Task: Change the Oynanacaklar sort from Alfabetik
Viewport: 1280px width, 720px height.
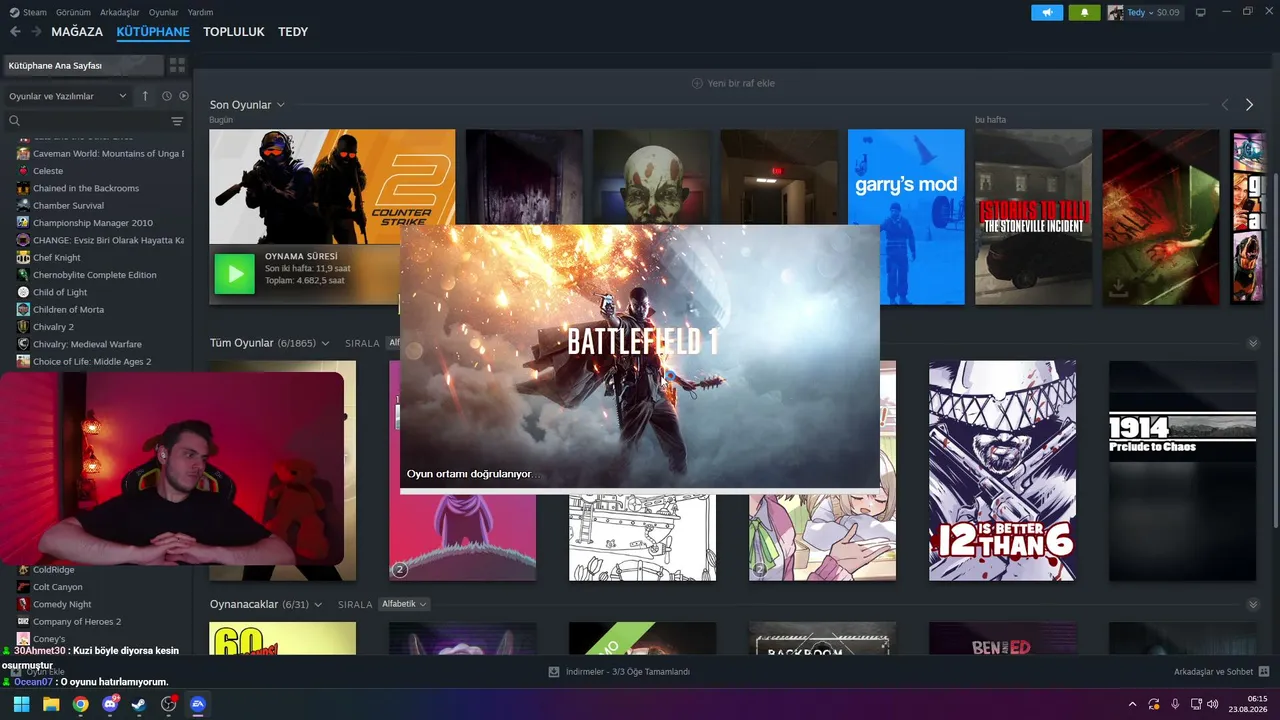Action: pyautogui.click(x=405, y=604)
